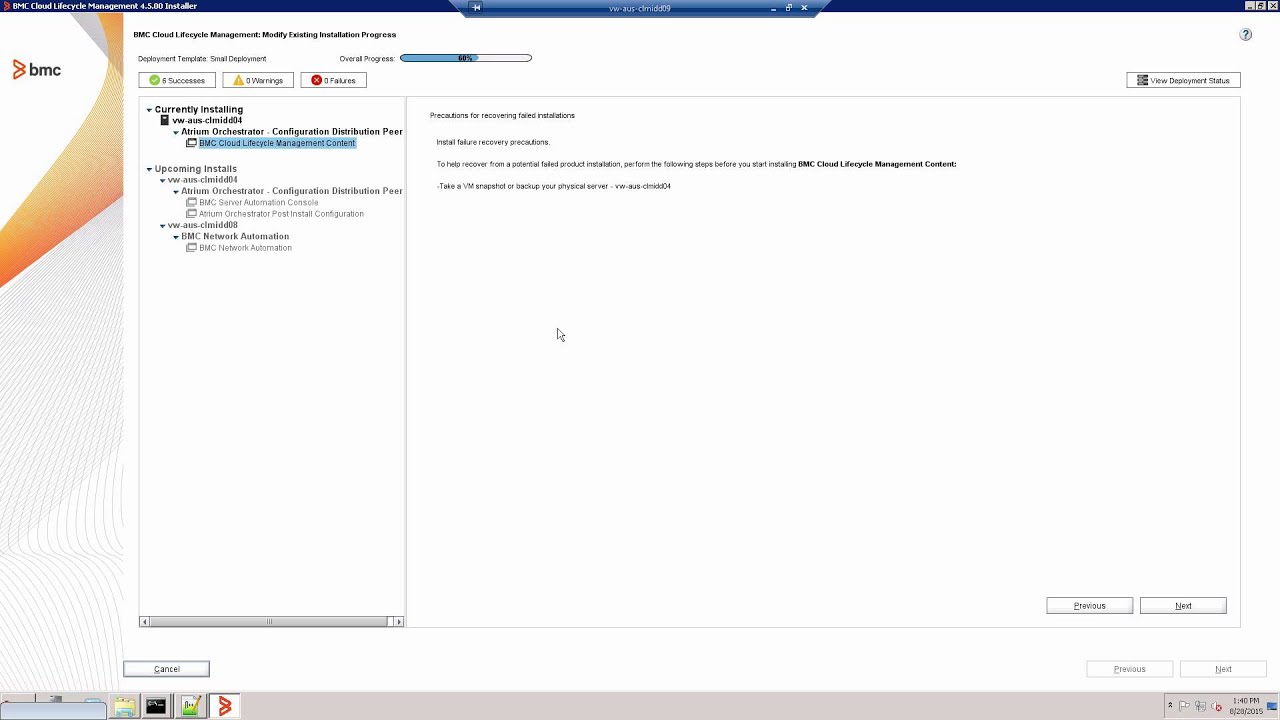
Task: Collapse the vw-aus-clmidd08 node
Action: click(x=163, y=226)
